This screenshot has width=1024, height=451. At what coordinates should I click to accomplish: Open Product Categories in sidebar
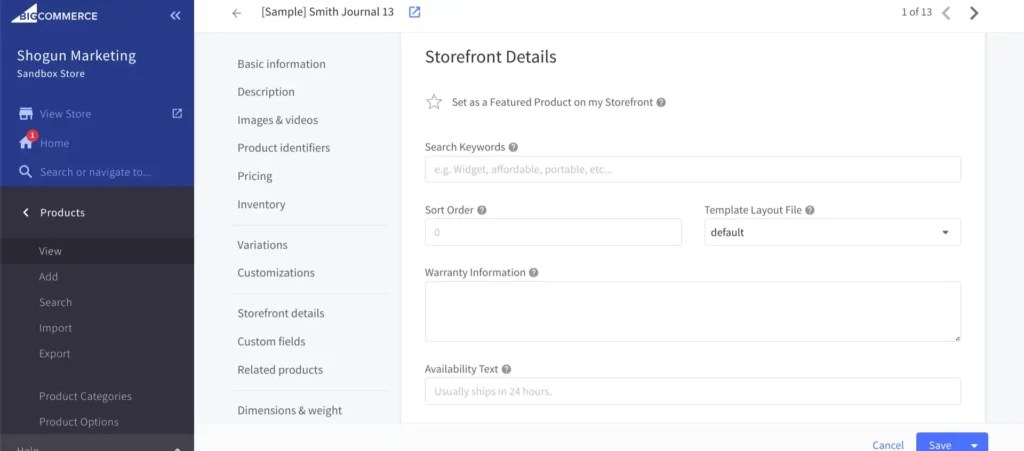85,396
